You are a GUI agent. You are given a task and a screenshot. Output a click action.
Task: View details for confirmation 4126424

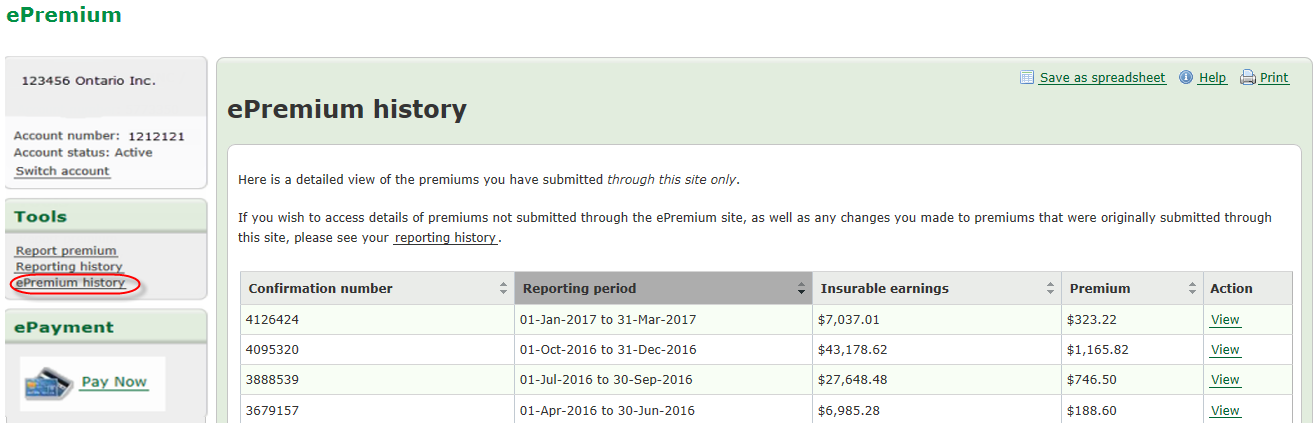click(1225, 320)
